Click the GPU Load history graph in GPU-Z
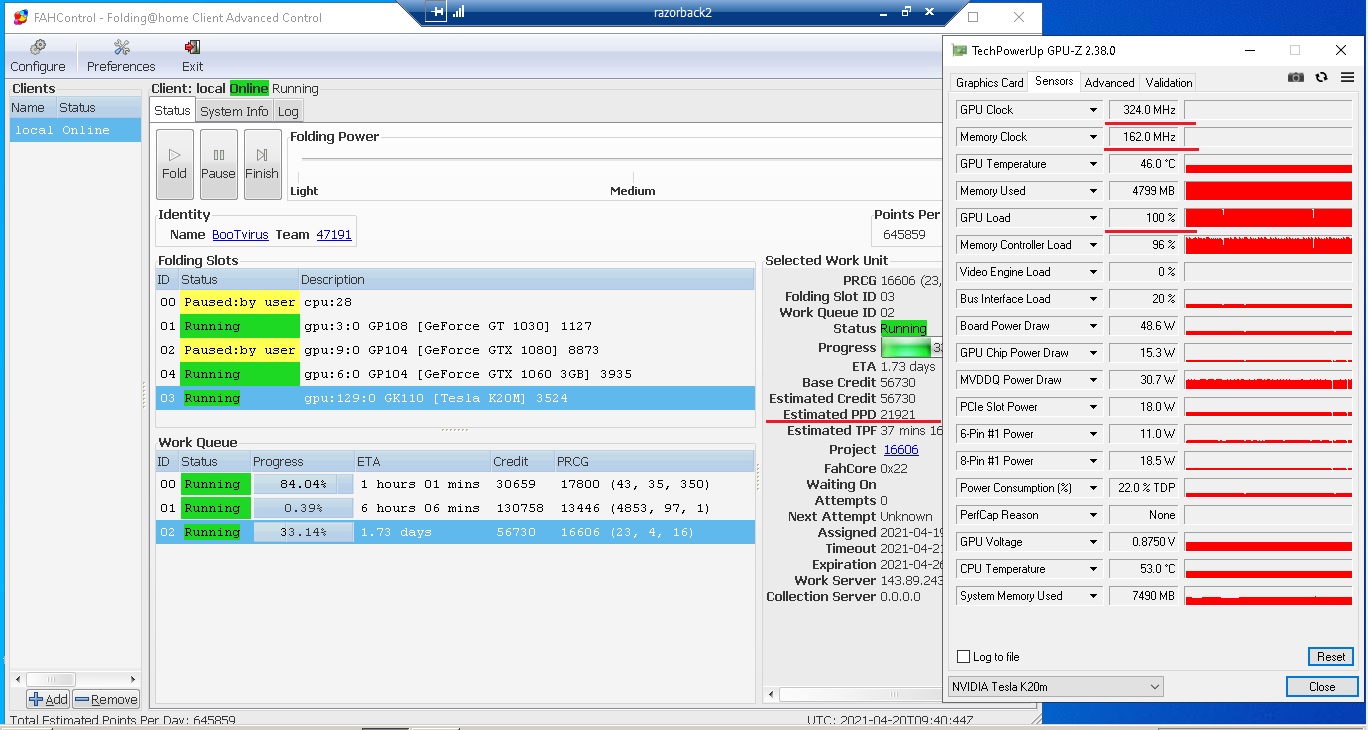Image resolution: width=1368 pixels, height=730 pixels. point(1269,218)
